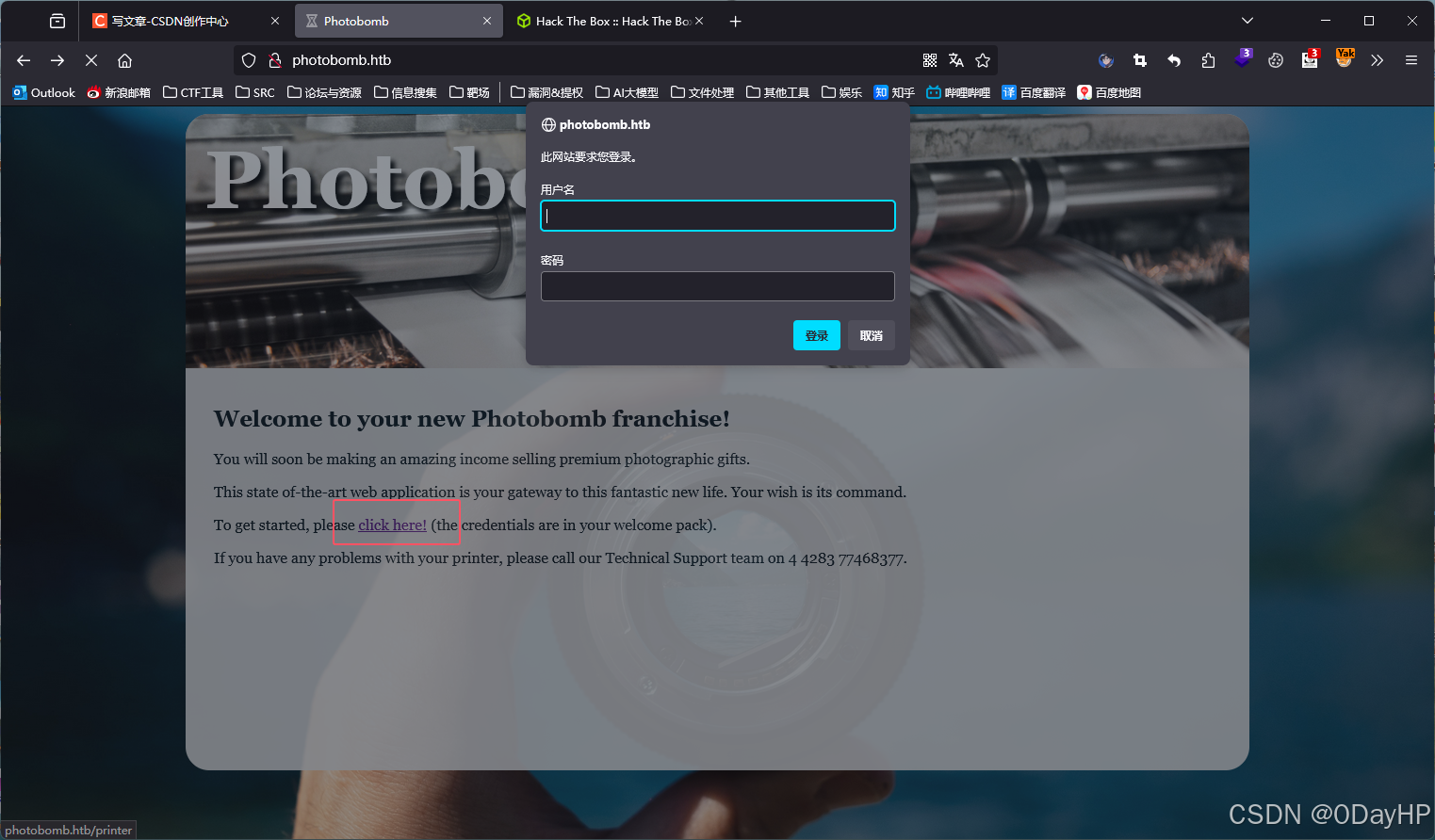
Task: Bookmark this page with the star
Action: coord(983,60)
